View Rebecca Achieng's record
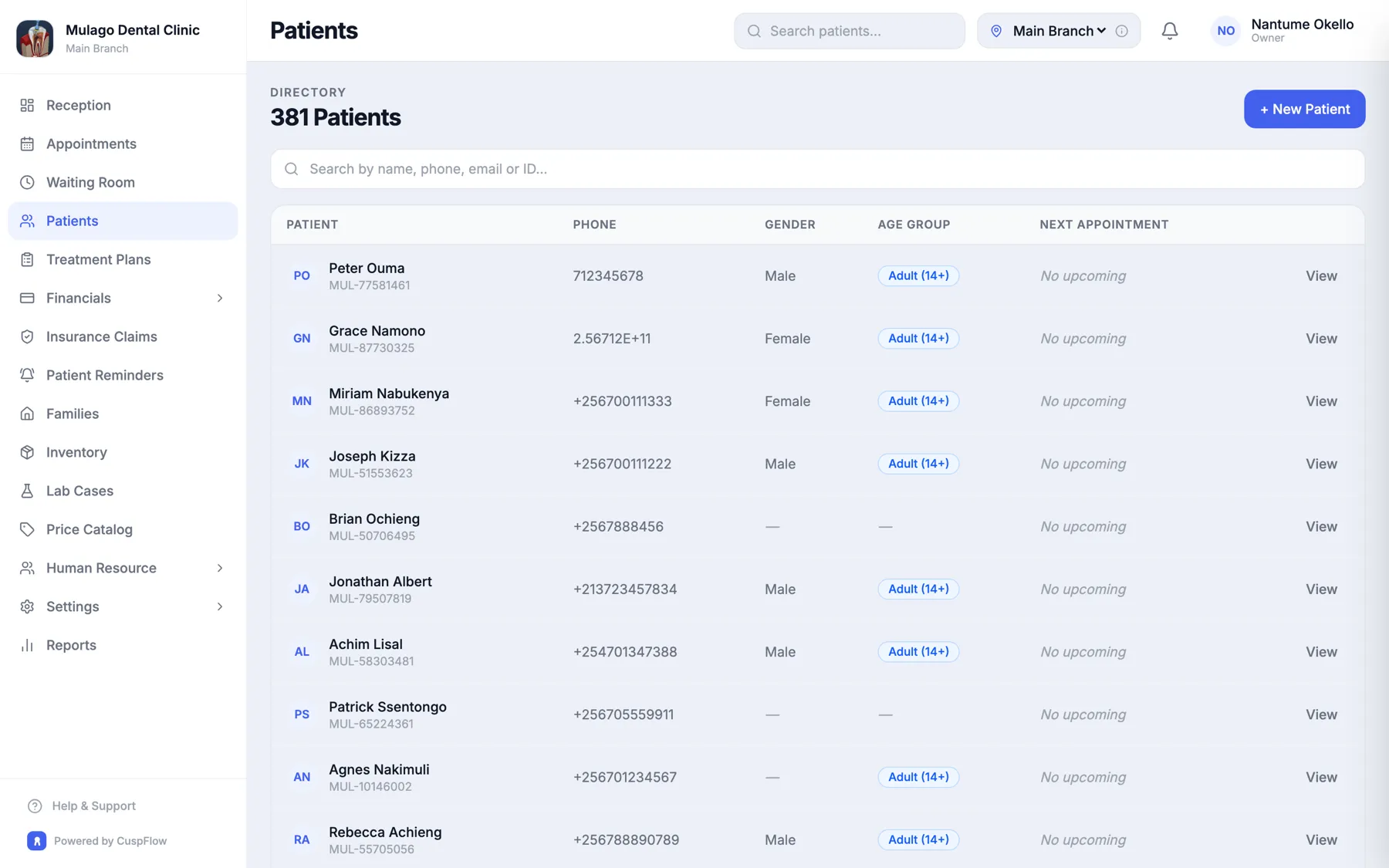This screenshot has height=868, width=1389. [1321, 839]
